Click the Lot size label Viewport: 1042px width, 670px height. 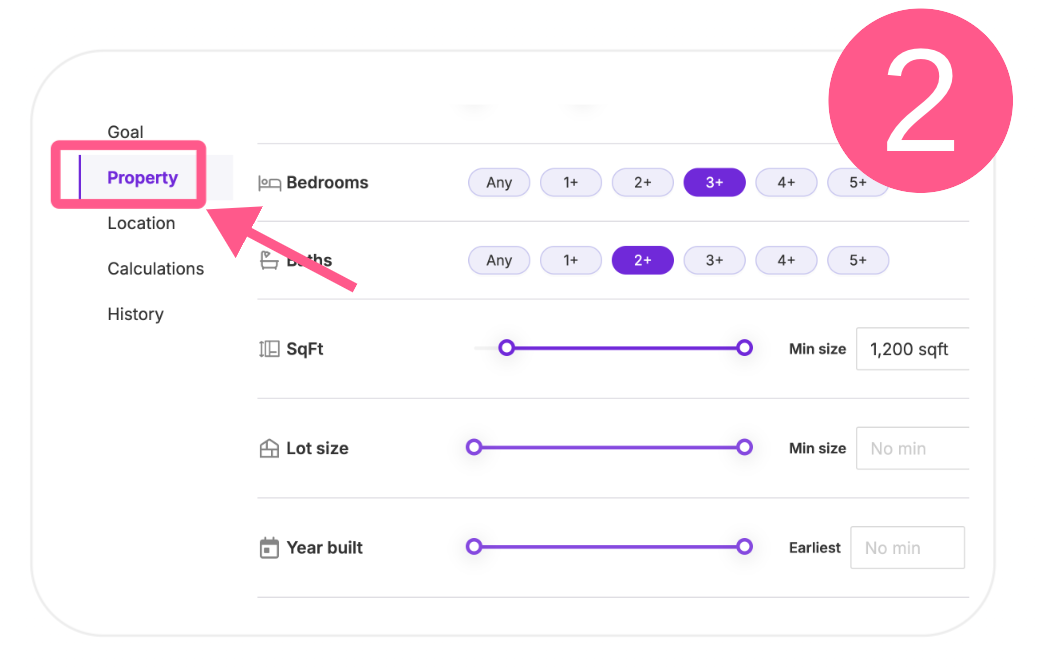click(317, 449)
